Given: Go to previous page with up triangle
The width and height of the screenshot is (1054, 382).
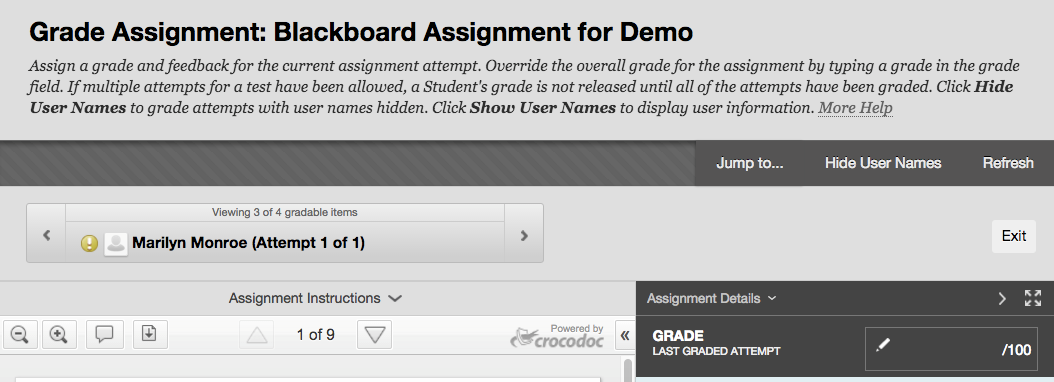Looking at the screenshot, I should [x=257, y=334].
